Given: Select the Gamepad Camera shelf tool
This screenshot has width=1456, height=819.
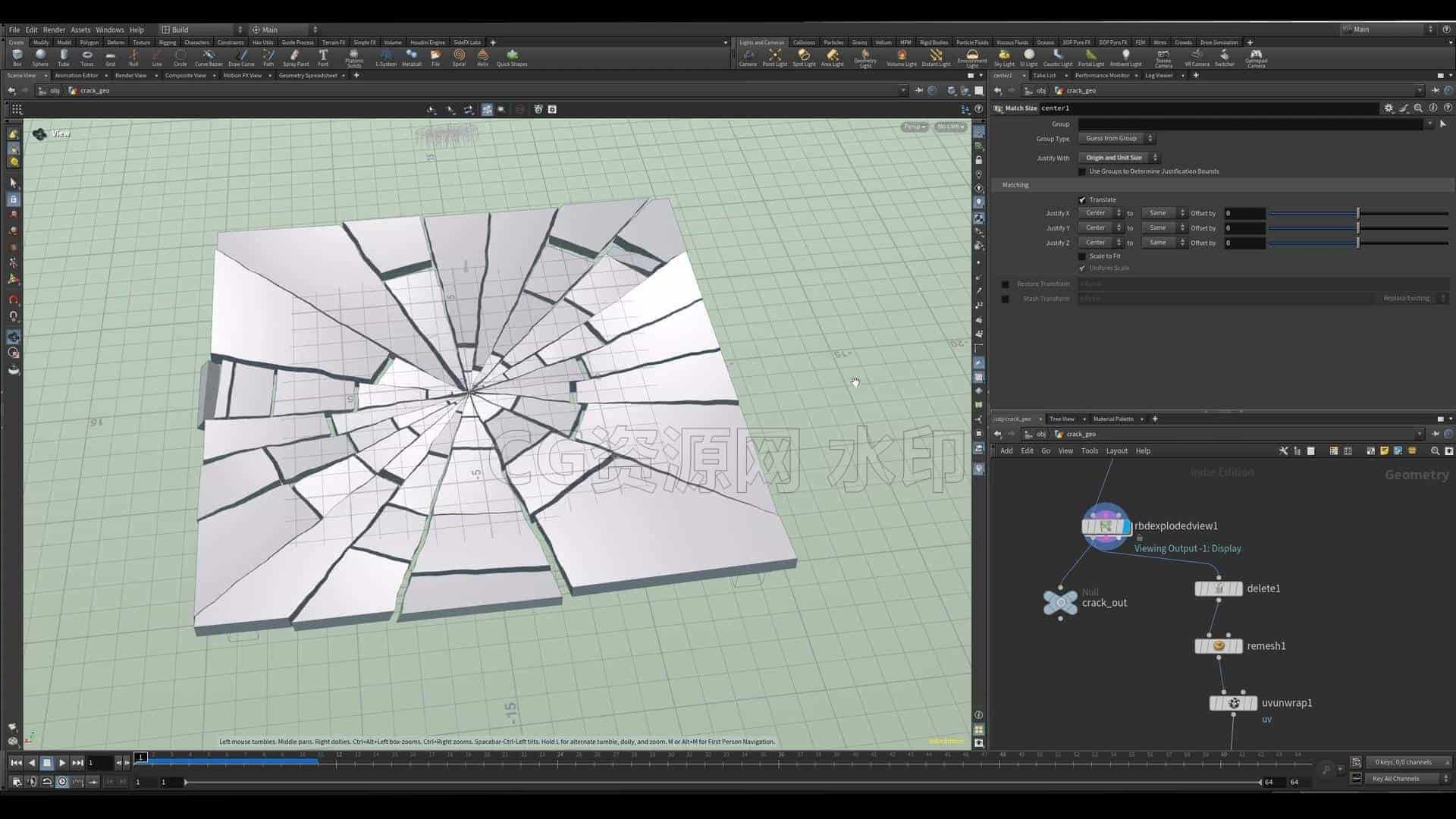Looking at the screenshot, I should coord(1256,58).
